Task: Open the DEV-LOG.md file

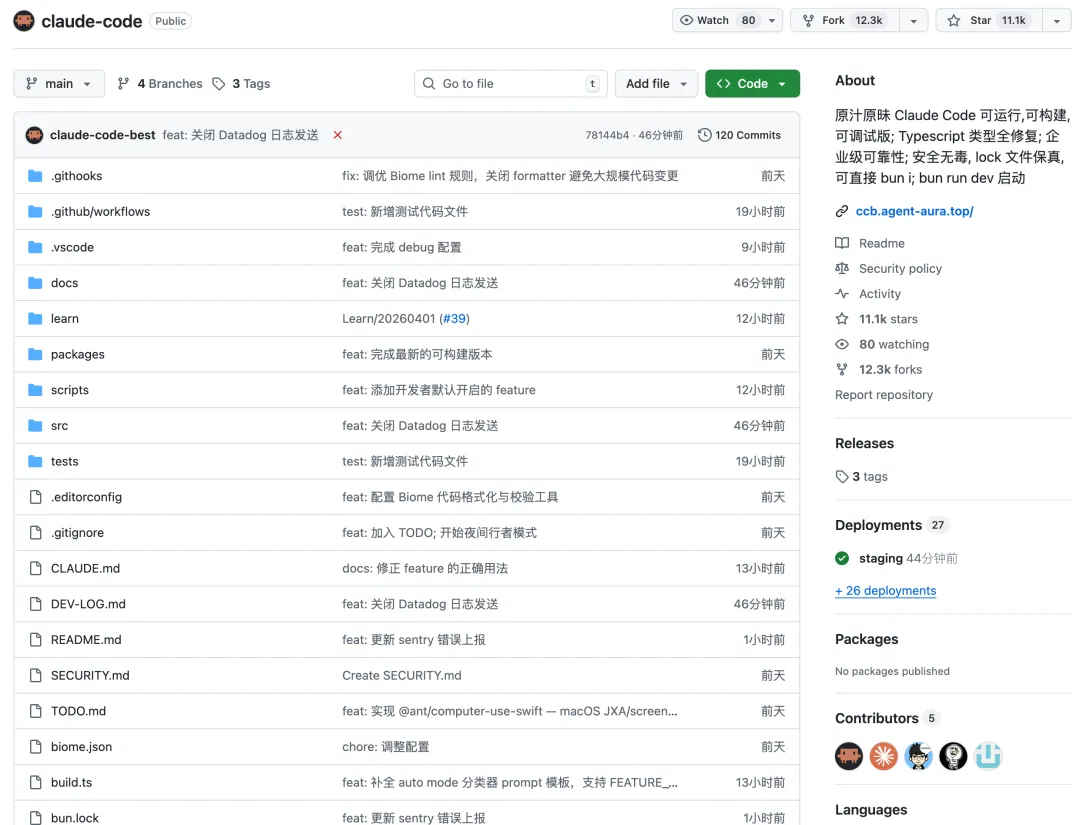Action: 88,604
